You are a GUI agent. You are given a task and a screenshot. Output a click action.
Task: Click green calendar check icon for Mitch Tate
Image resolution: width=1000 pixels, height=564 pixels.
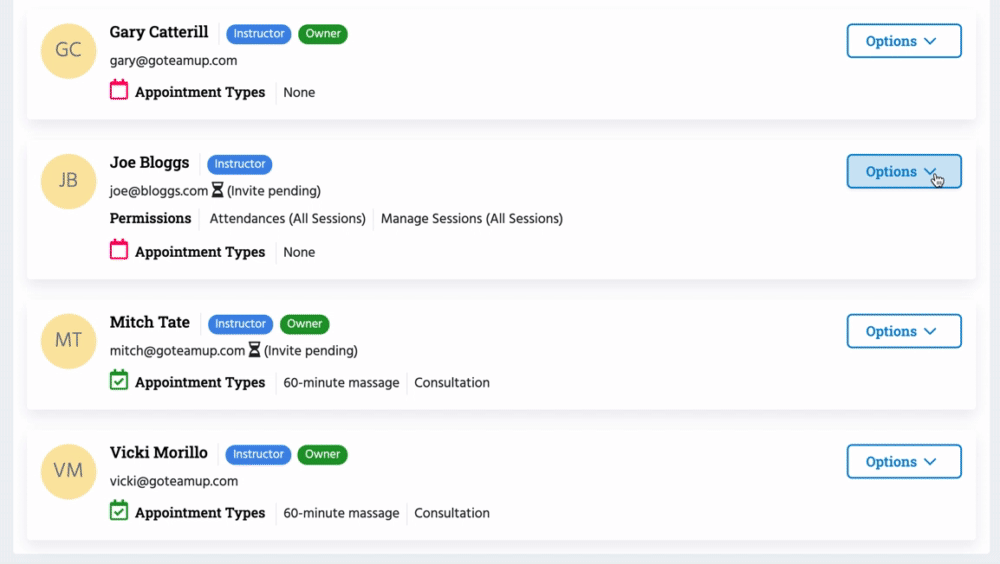click(119, 381)
